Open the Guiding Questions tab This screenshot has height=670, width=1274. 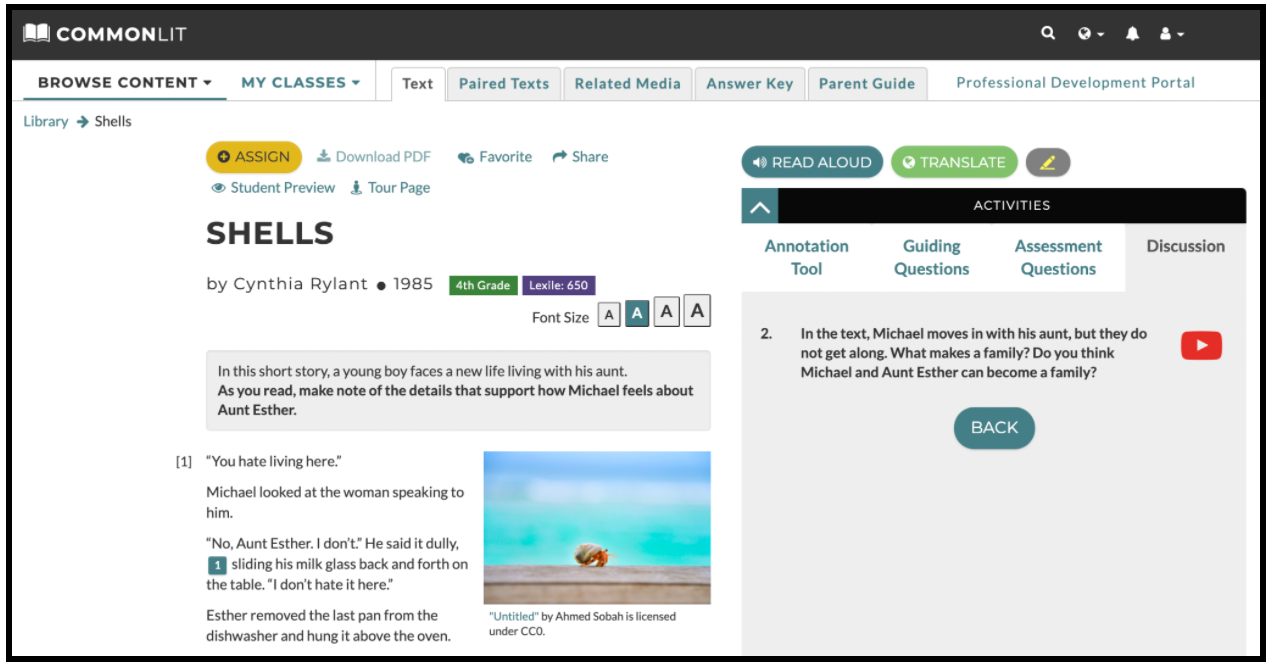click(x=931, y=257)
